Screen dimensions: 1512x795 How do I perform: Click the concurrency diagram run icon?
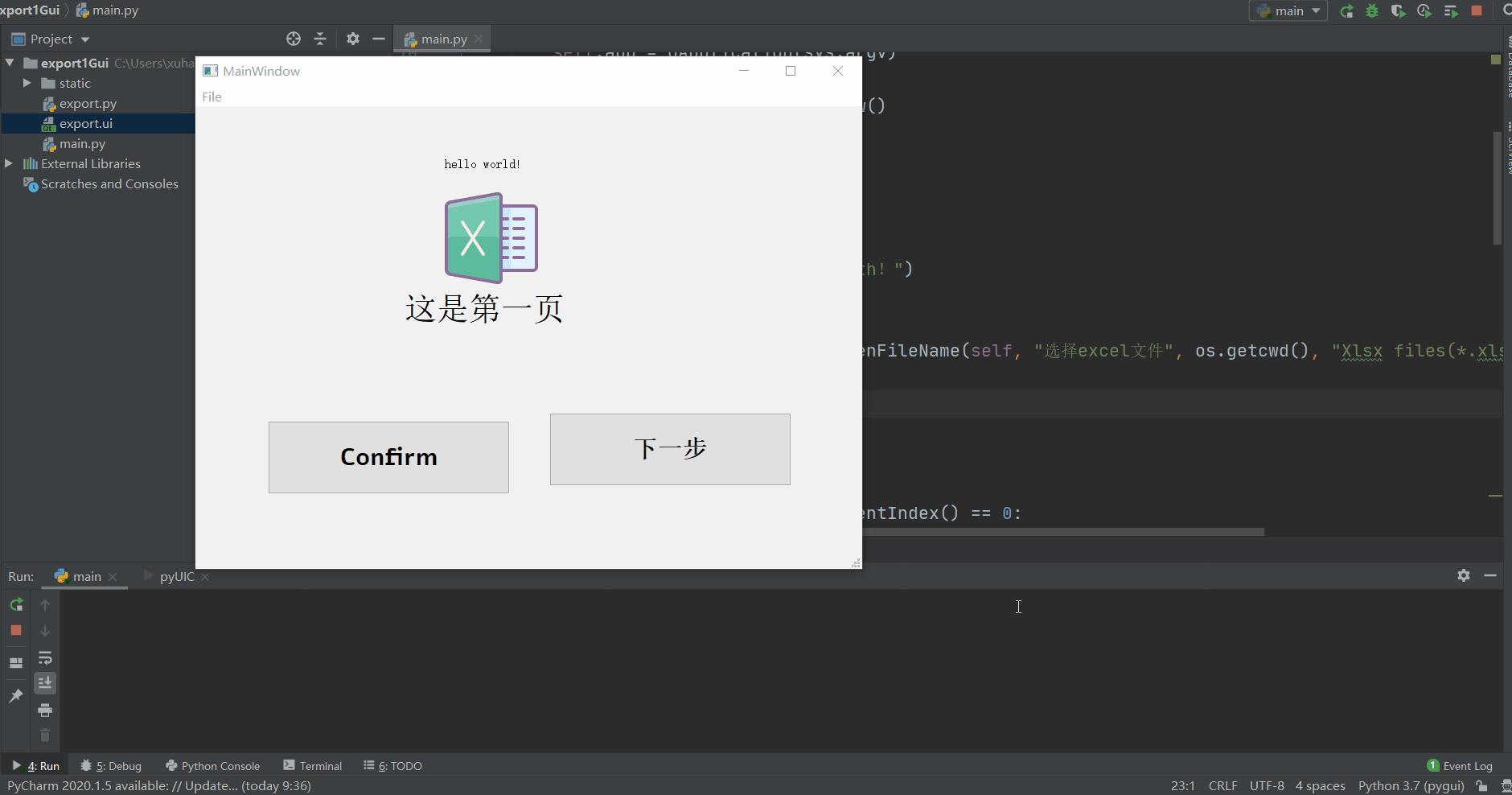click(1451, 11)
